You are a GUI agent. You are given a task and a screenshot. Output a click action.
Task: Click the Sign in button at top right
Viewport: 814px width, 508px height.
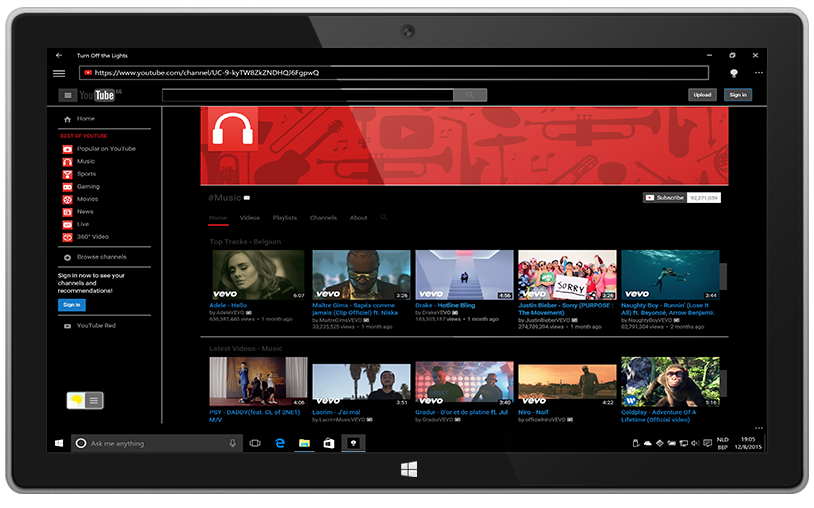coord(738,95)
